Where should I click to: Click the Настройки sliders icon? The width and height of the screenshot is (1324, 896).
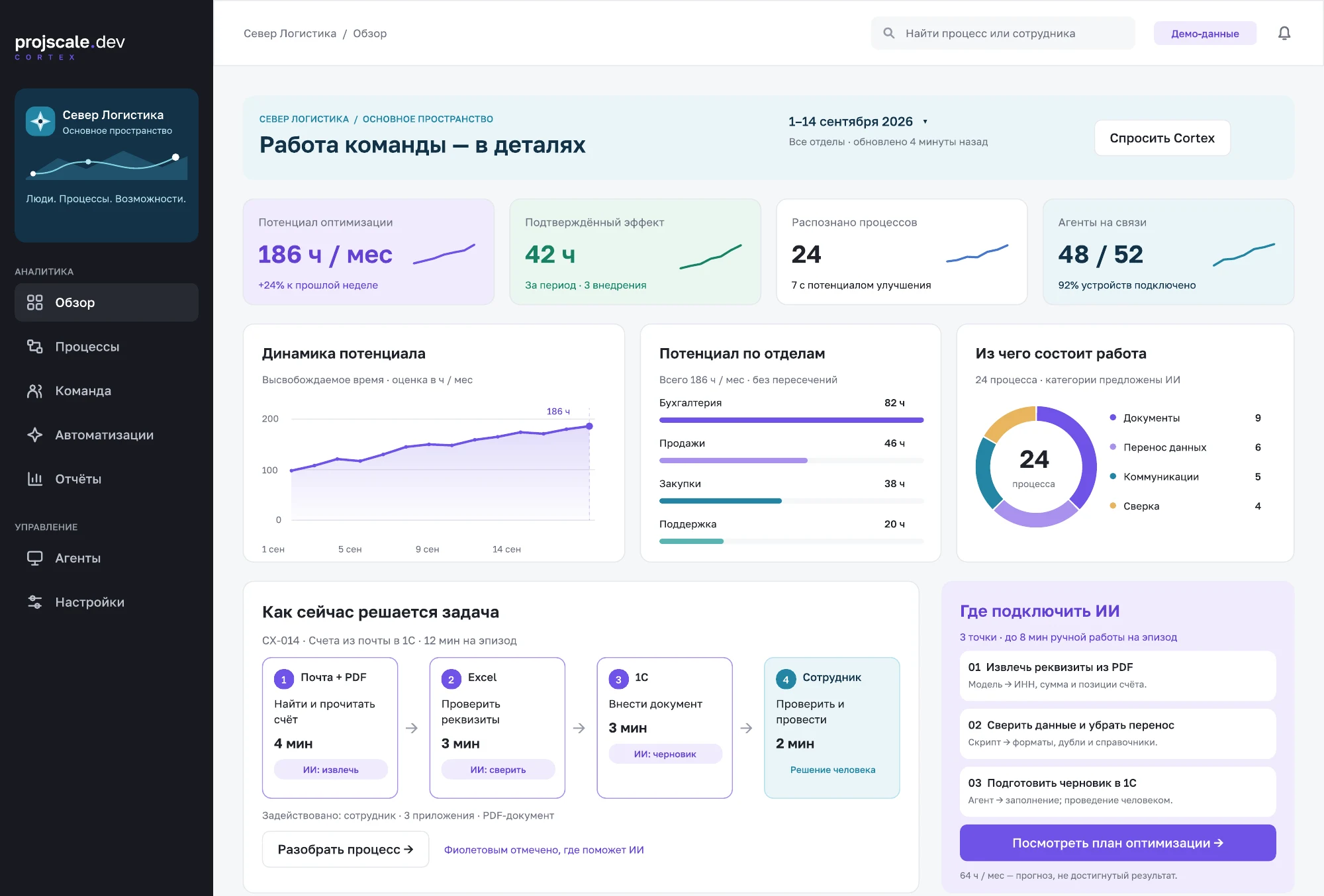[x=34, y=602]
